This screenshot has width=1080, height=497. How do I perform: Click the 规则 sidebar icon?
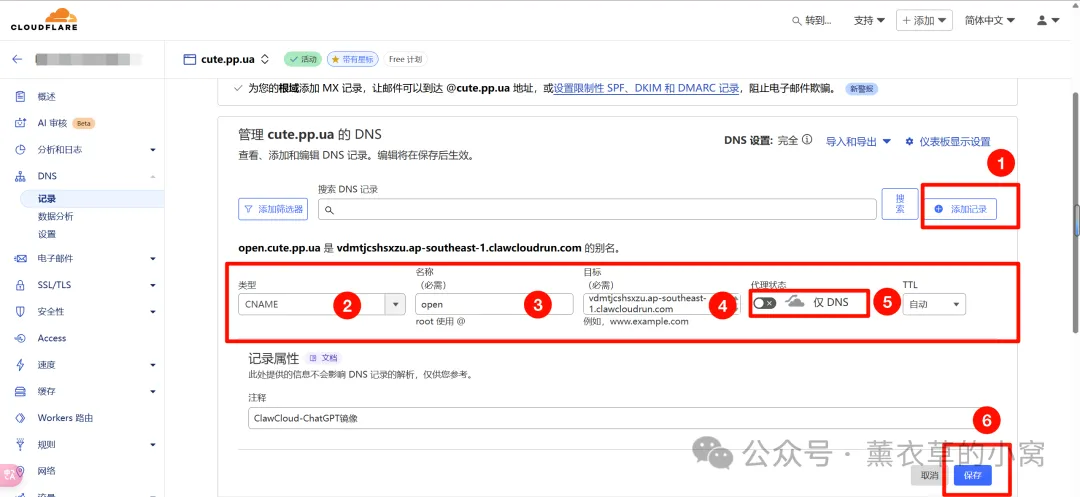point(21,444)
